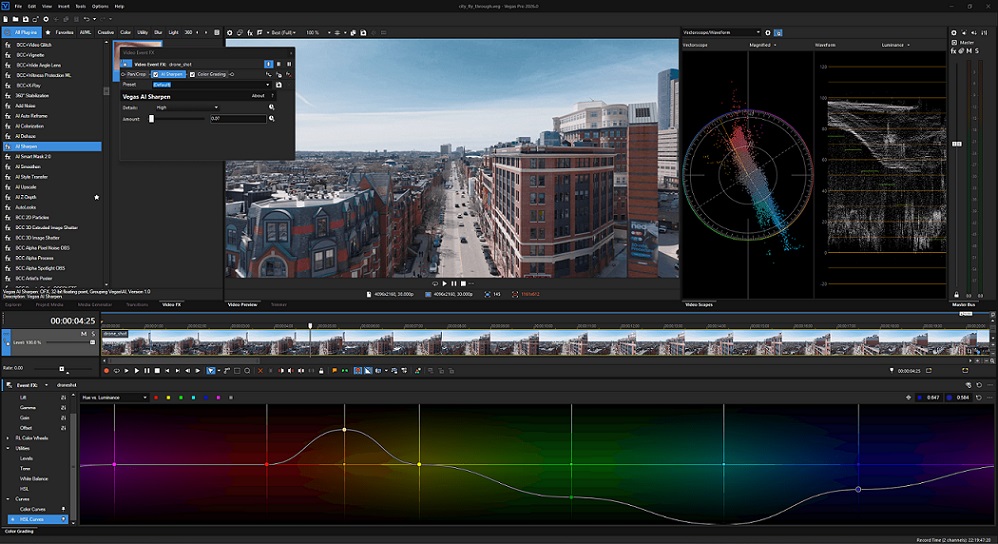Toggle Automatic Crossfades button

click(x=368, y=370)
